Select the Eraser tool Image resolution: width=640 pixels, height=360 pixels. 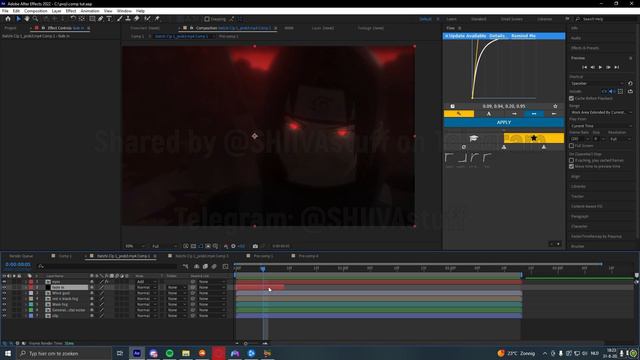coord(137,19)
